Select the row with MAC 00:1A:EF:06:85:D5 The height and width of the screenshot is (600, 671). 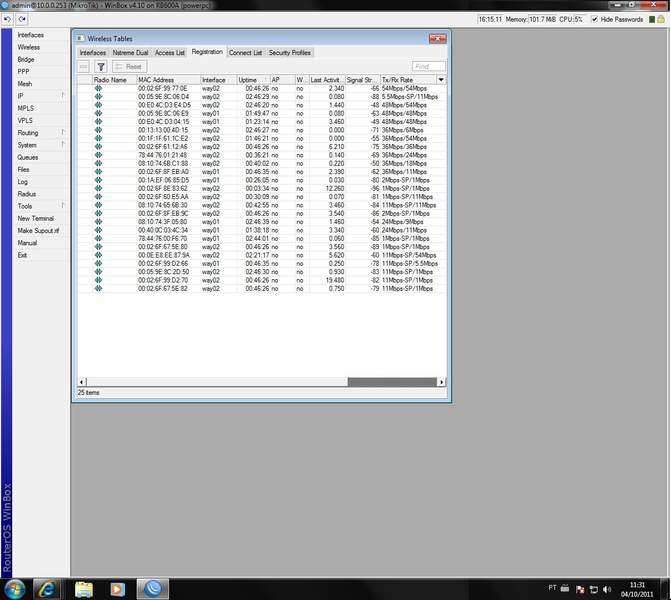[262, 180]
